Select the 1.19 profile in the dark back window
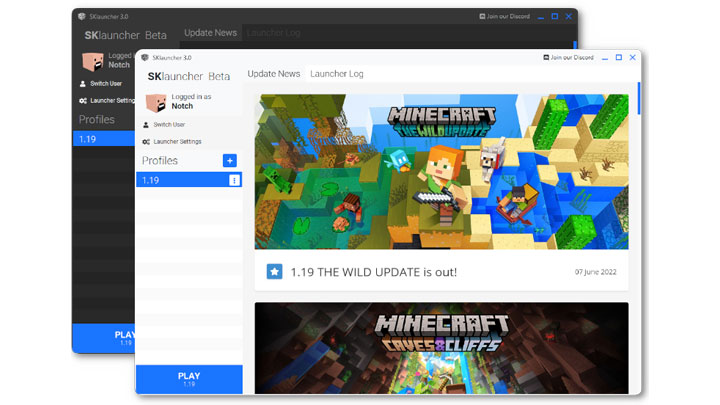The image size is (720, 405). pyautogui.click(x=104, y=139)
